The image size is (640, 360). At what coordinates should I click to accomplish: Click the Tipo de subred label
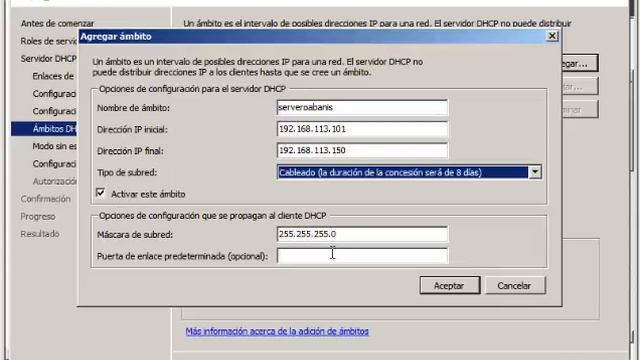click(x=127, y=172)
